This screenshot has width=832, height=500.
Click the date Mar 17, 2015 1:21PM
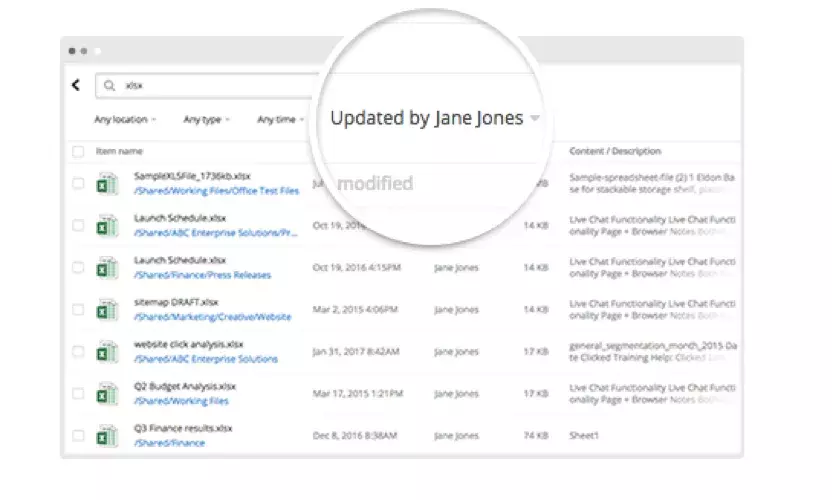[x=358, y=393]
